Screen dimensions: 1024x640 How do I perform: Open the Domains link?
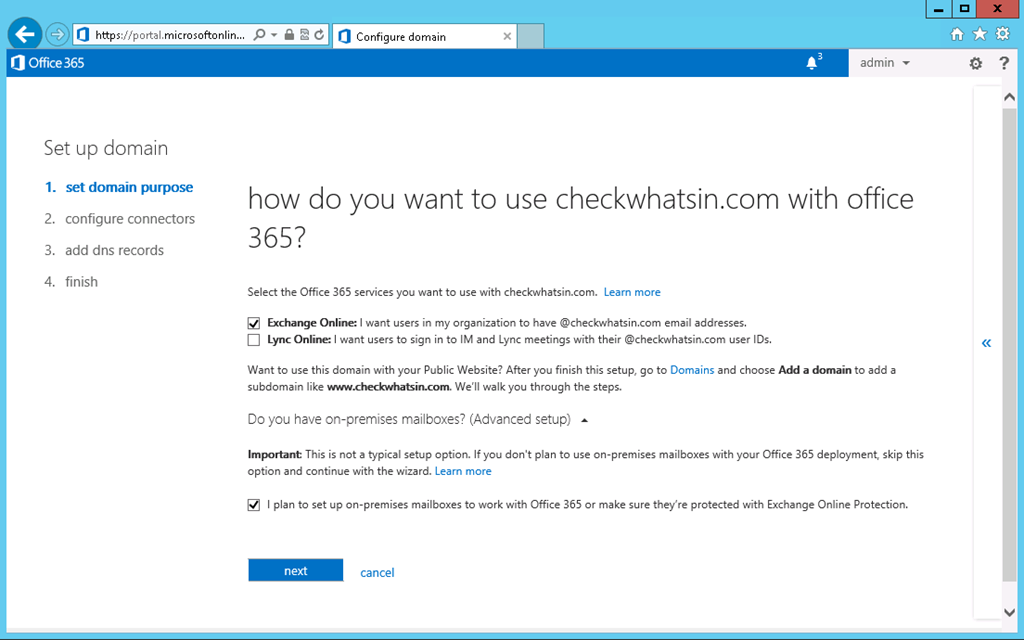pyautogui.click(x=692, y=370)
